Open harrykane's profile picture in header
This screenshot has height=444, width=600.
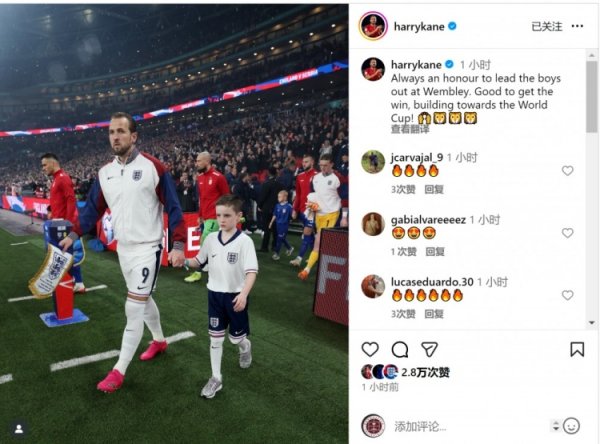pos(373,26)
